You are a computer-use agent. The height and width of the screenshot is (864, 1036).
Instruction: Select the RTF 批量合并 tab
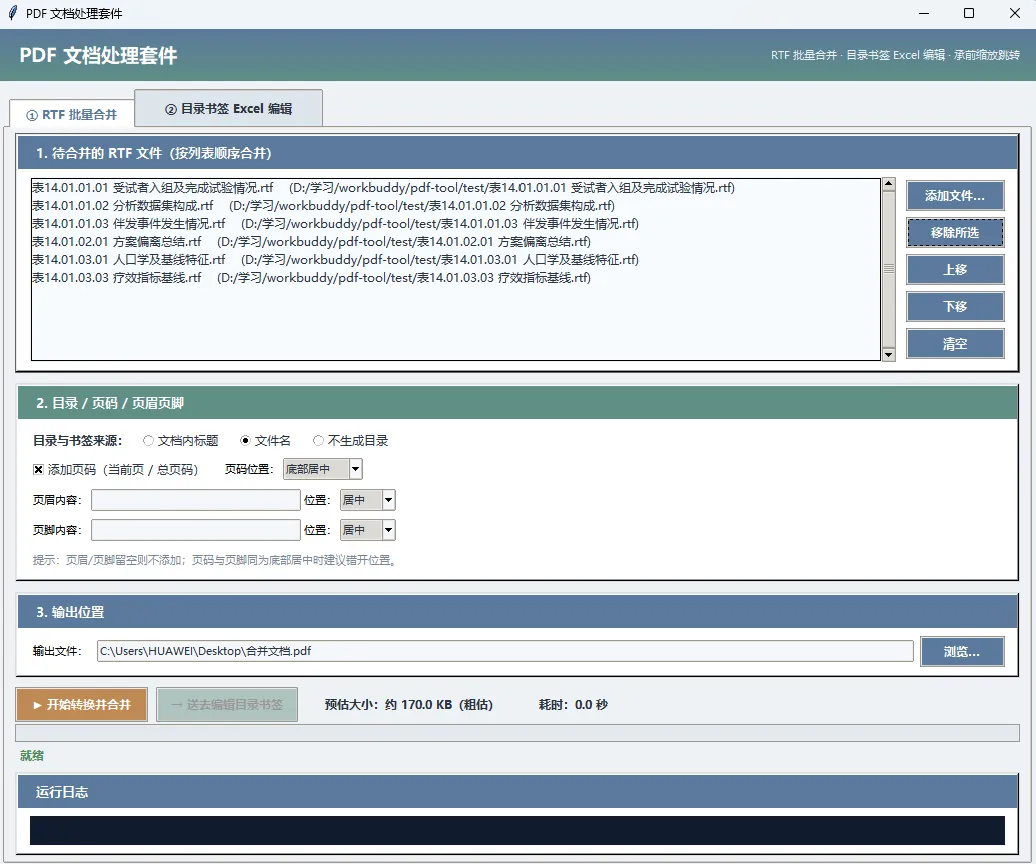pos(72,114)
